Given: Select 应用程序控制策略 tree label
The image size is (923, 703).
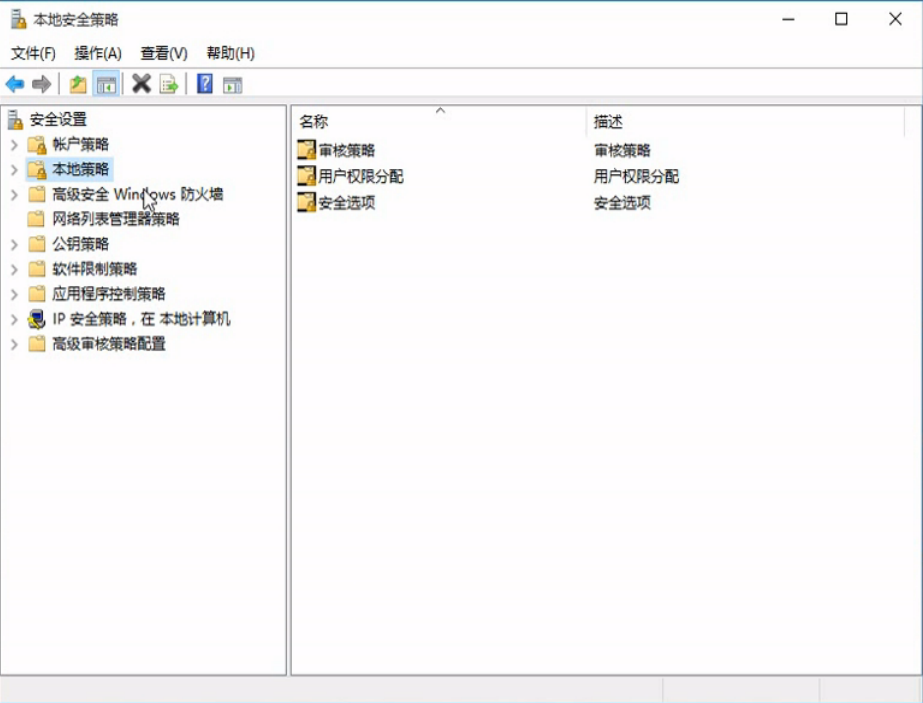Looking at the screenshot, I should pyautogui.click(x=108, y=294).
